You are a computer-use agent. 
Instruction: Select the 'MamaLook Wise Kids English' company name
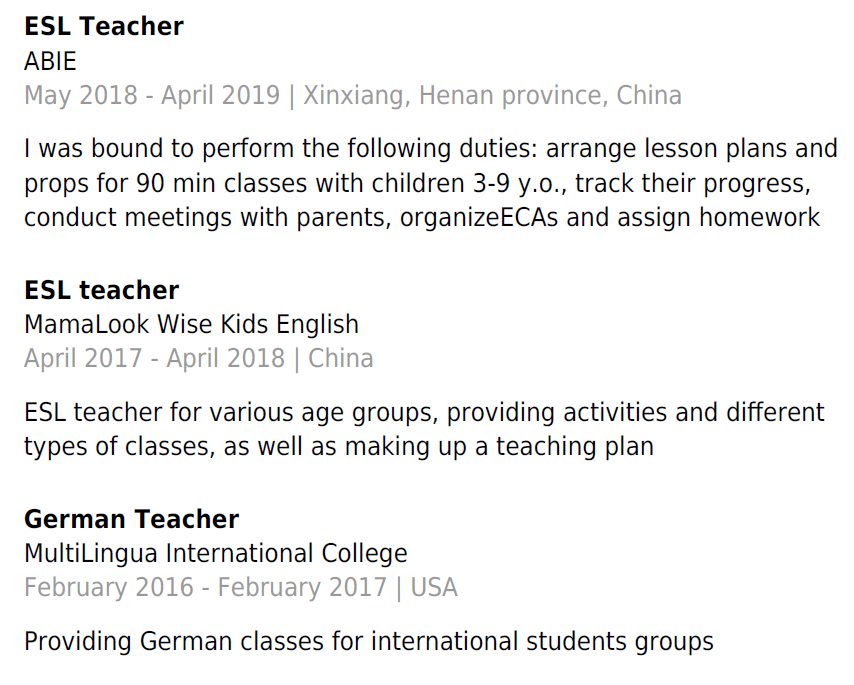[x=191, y=325]
